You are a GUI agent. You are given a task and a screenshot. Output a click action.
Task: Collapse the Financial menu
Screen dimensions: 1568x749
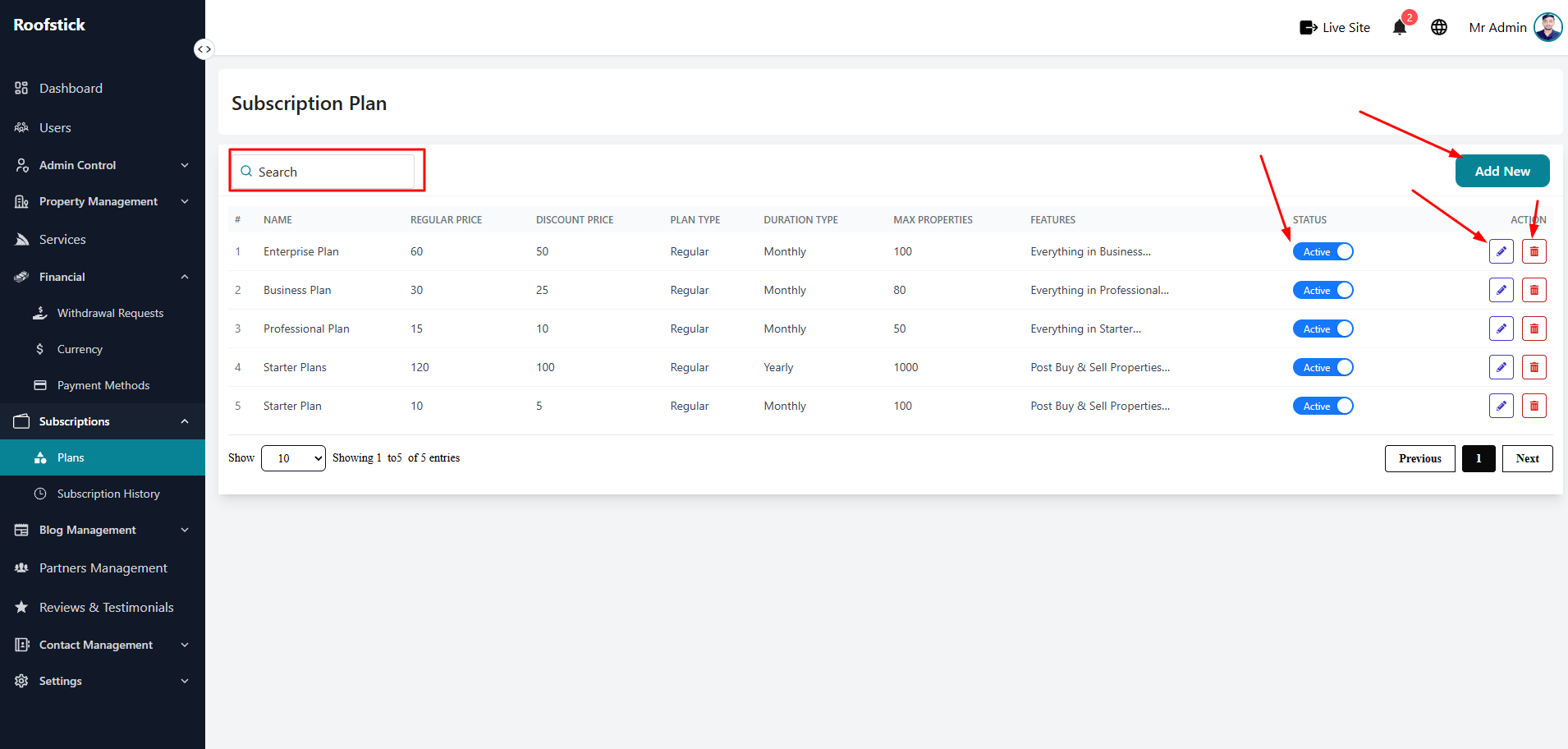tap(103, 277)
